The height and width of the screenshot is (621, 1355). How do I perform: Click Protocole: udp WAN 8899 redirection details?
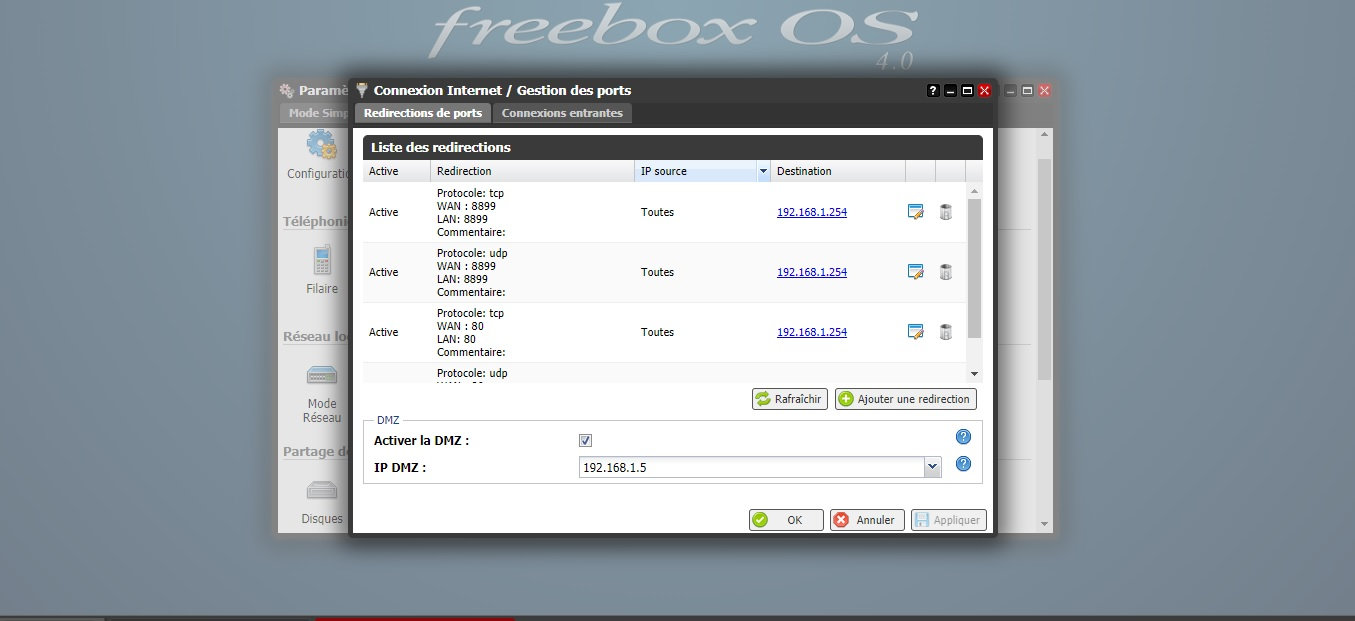coord(472,272)
